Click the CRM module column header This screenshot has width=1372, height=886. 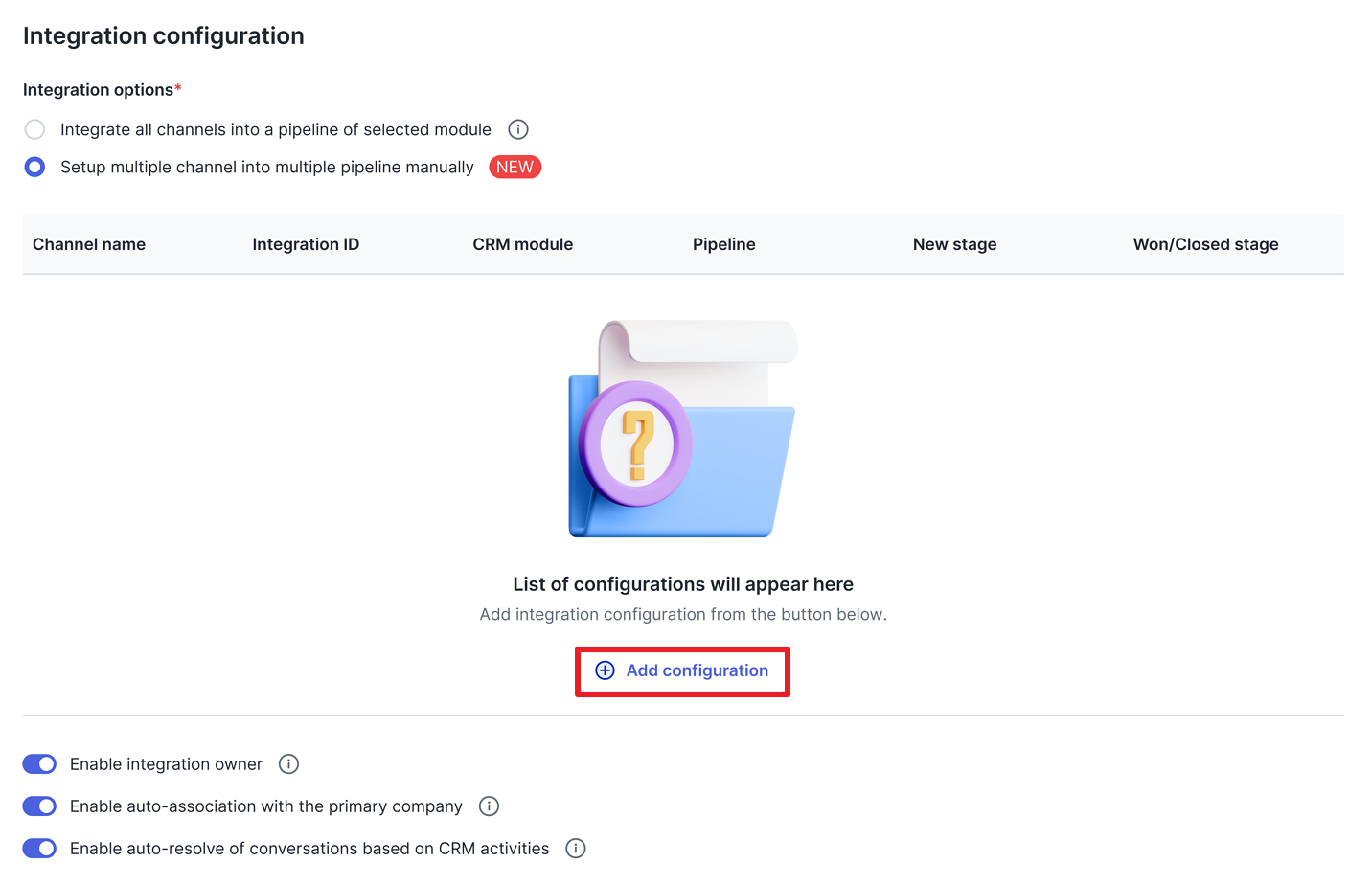pos(522,244)
